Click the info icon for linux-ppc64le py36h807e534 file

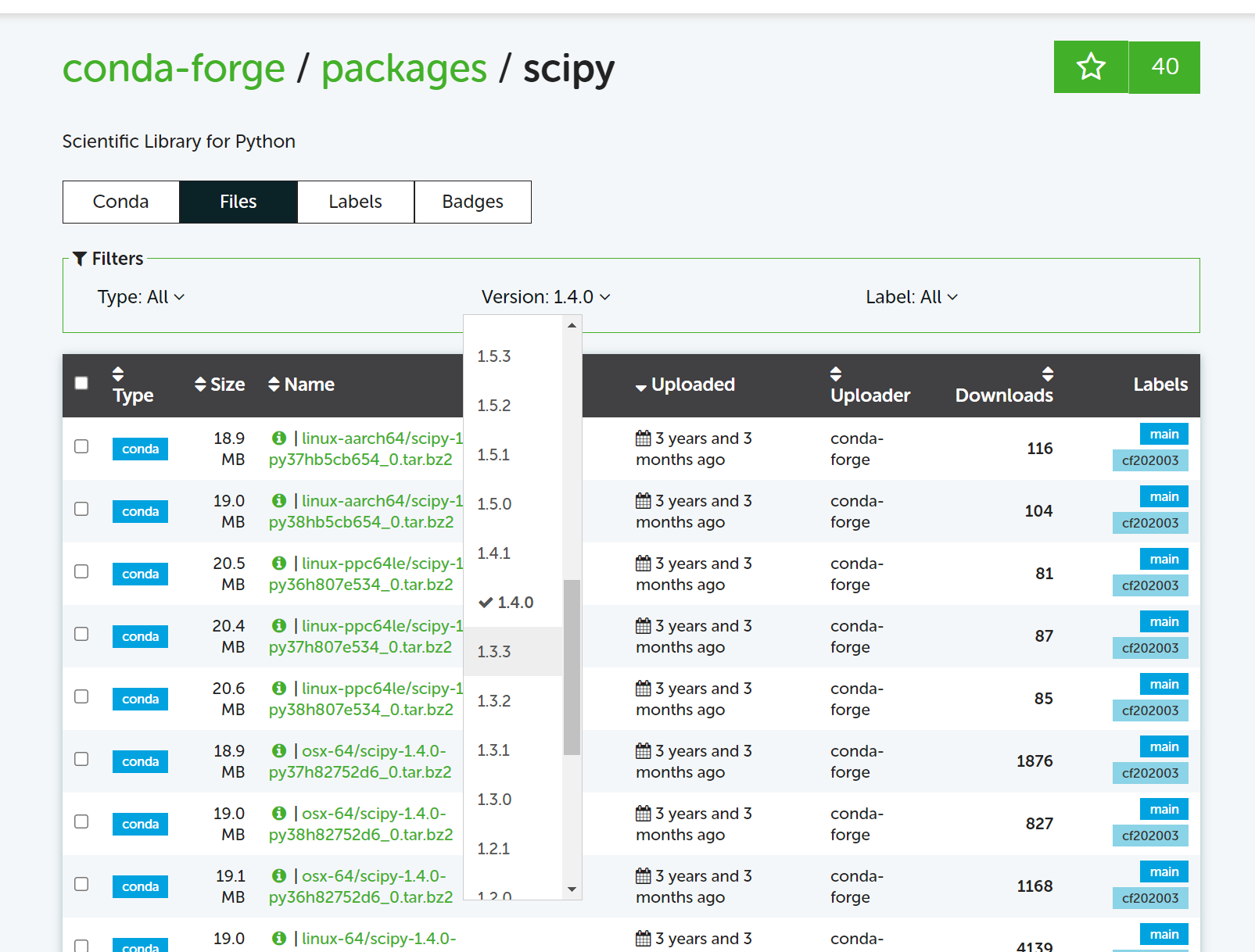coord(279,564)
